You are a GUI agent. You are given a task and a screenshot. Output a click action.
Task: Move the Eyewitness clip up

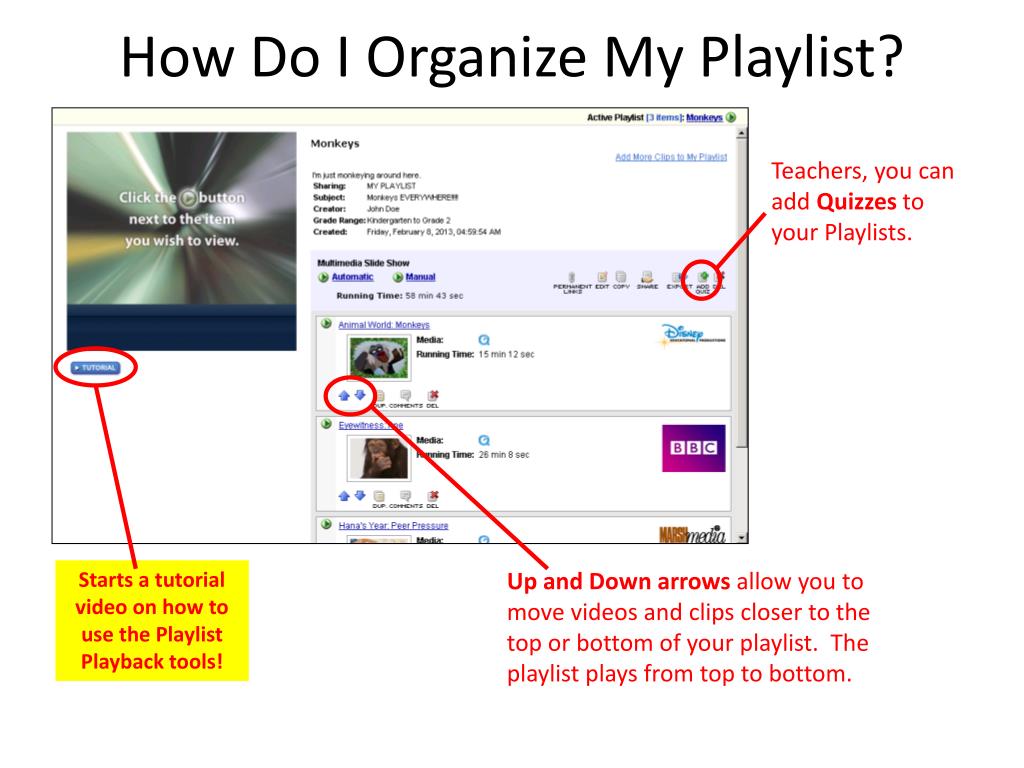(344, 496)
